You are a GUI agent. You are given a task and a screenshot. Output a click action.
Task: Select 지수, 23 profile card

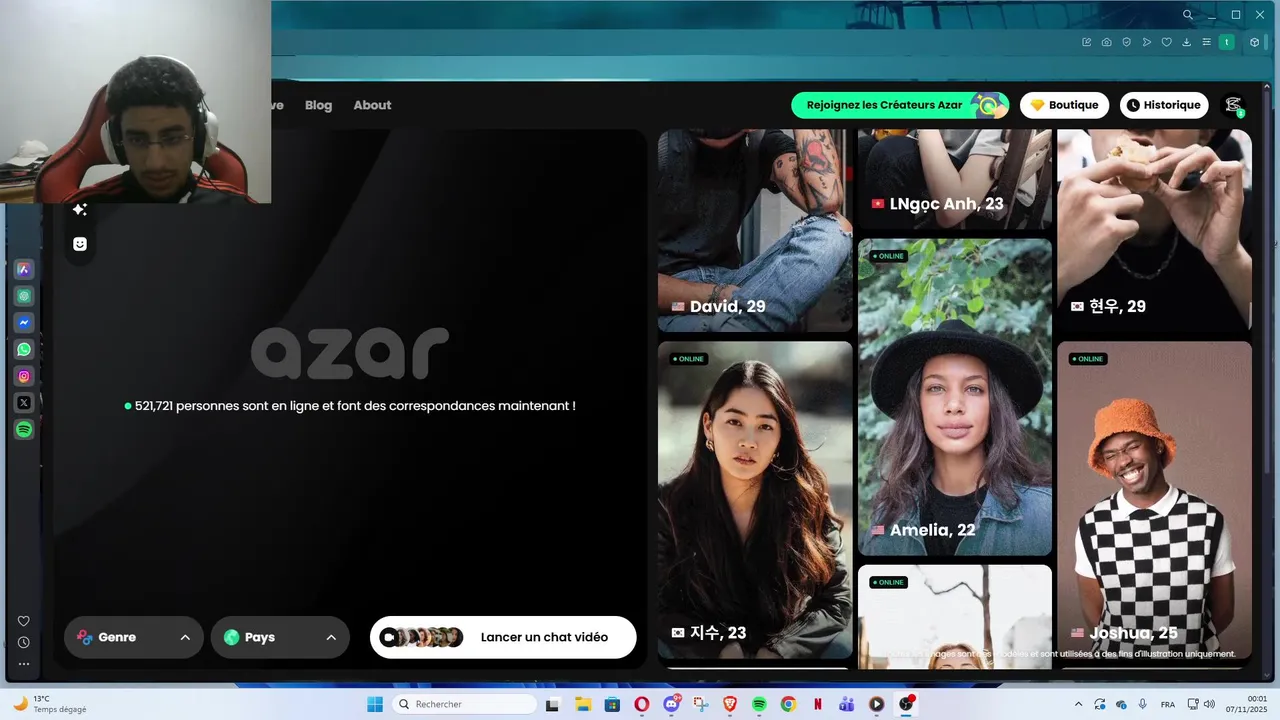point(755,500)
